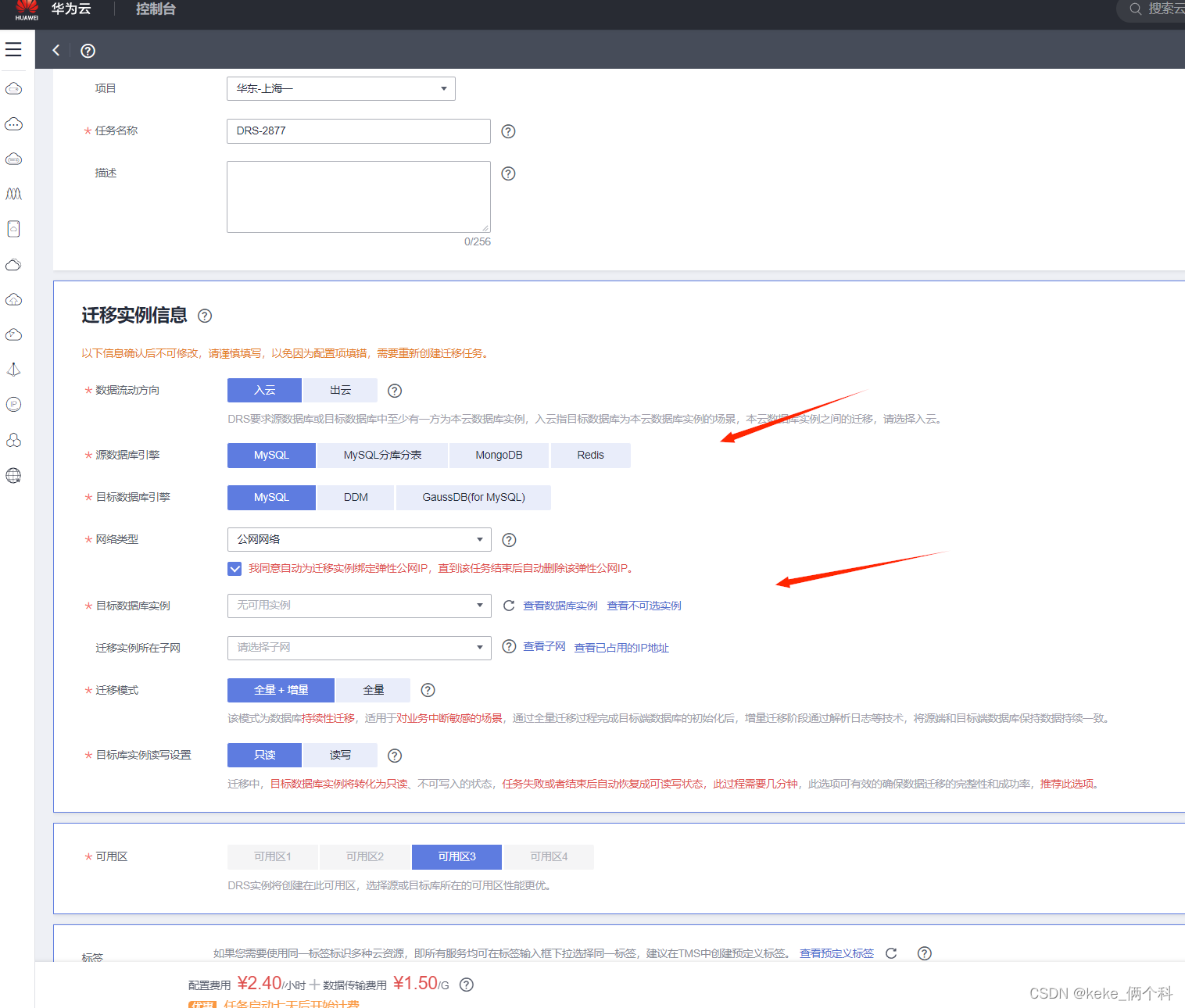Choose DDM as target database engine
Viewport: 1185px width, 1008px height.
click(356, 498)
